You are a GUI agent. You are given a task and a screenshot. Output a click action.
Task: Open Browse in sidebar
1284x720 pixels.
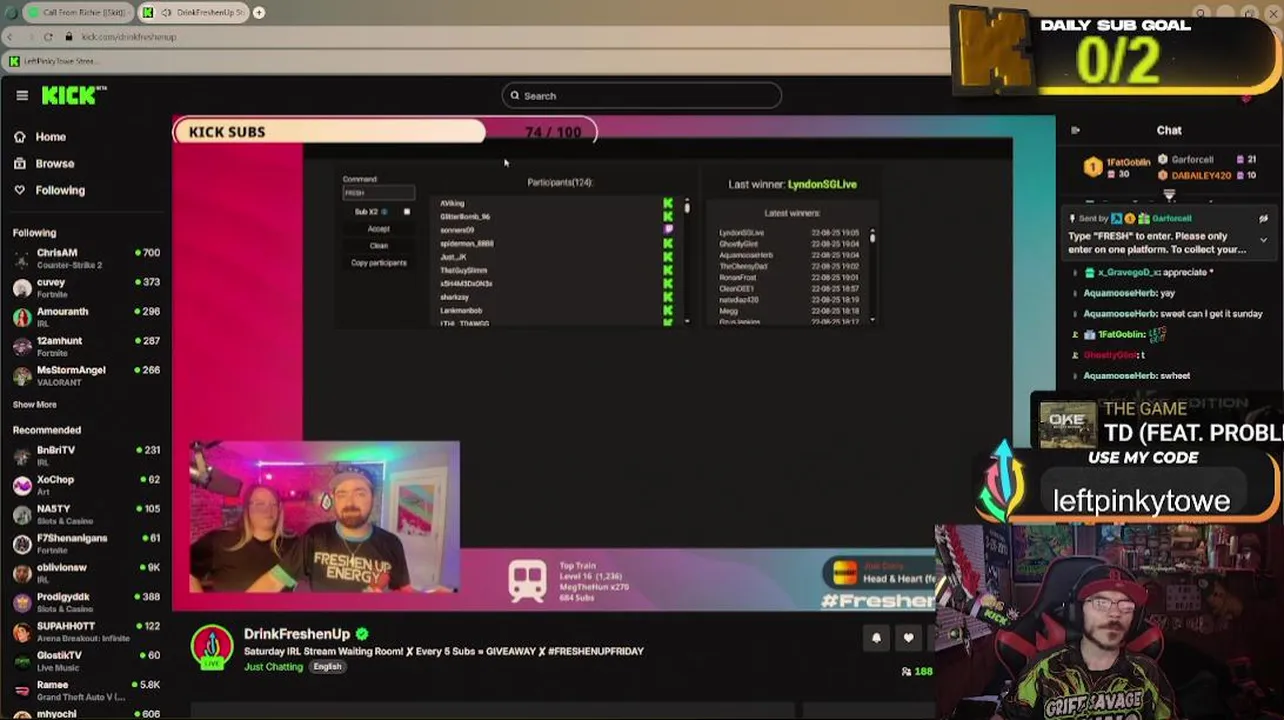coord(55,164)
